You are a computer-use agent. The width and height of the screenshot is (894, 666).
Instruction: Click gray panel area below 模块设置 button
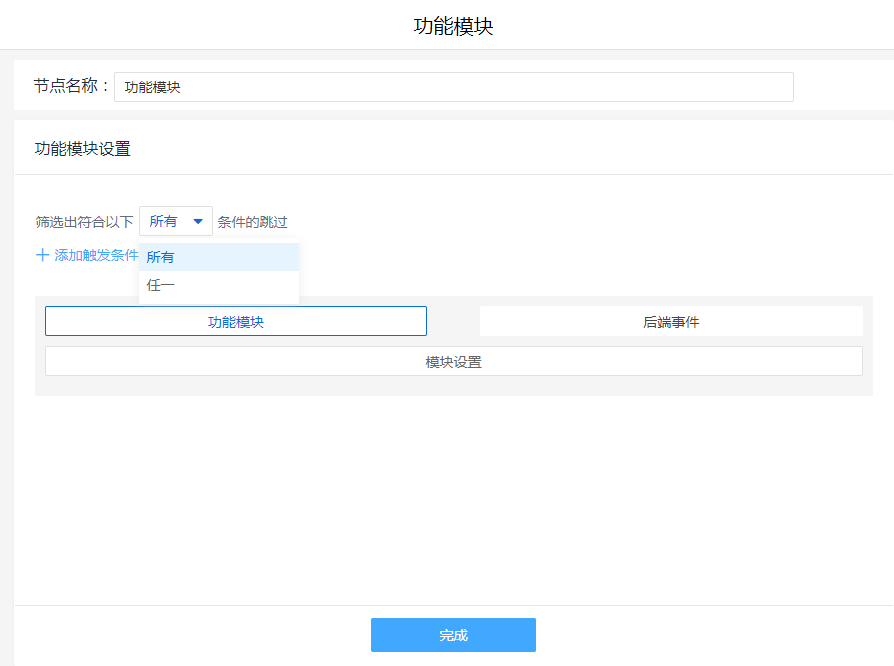click(453, 386)
